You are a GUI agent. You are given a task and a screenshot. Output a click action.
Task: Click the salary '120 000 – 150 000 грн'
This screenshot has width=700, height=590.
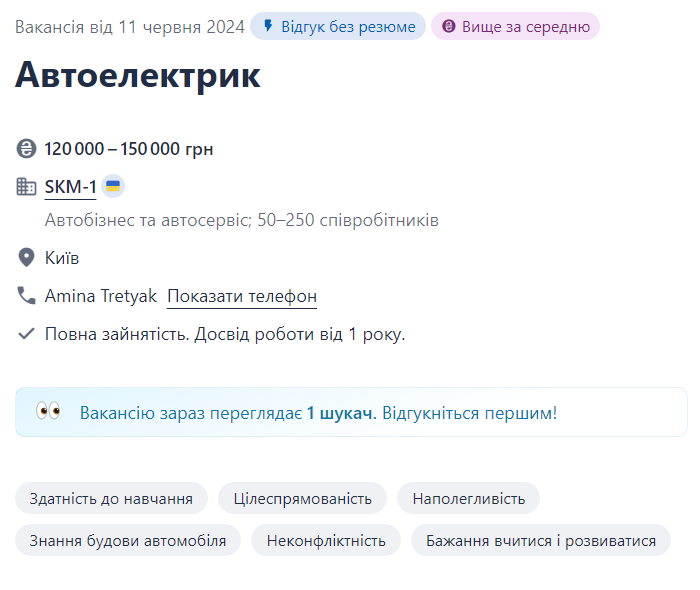(129, 149)
